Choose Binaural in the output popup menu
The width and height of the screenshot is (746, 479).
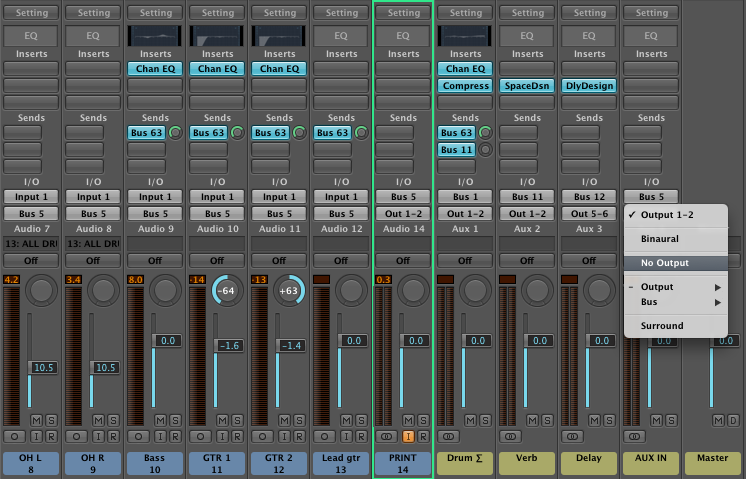(676, 239)
